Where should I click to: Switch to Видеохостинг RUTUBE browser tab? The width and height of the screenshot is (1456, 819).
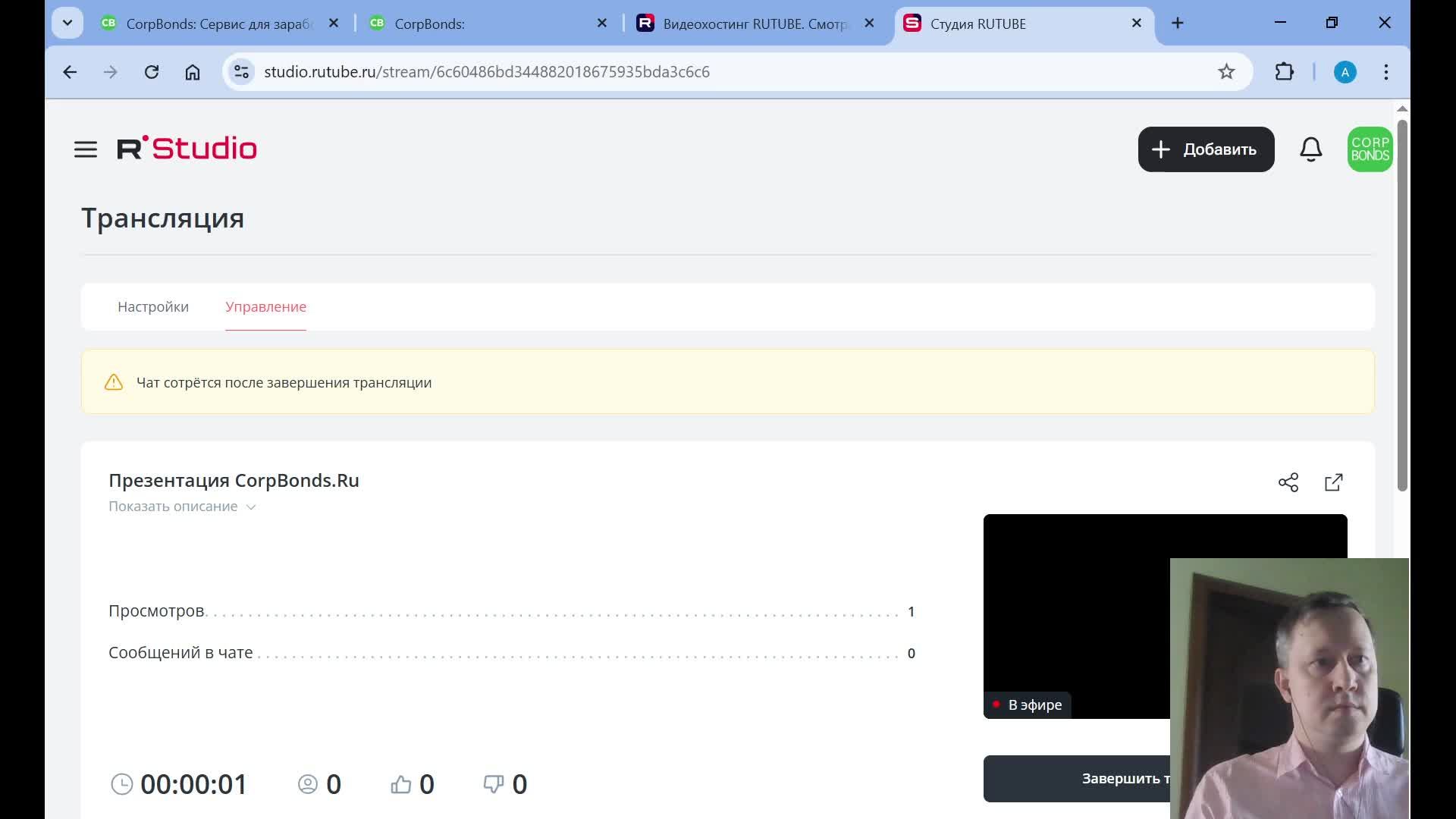[x=757, y=24]
